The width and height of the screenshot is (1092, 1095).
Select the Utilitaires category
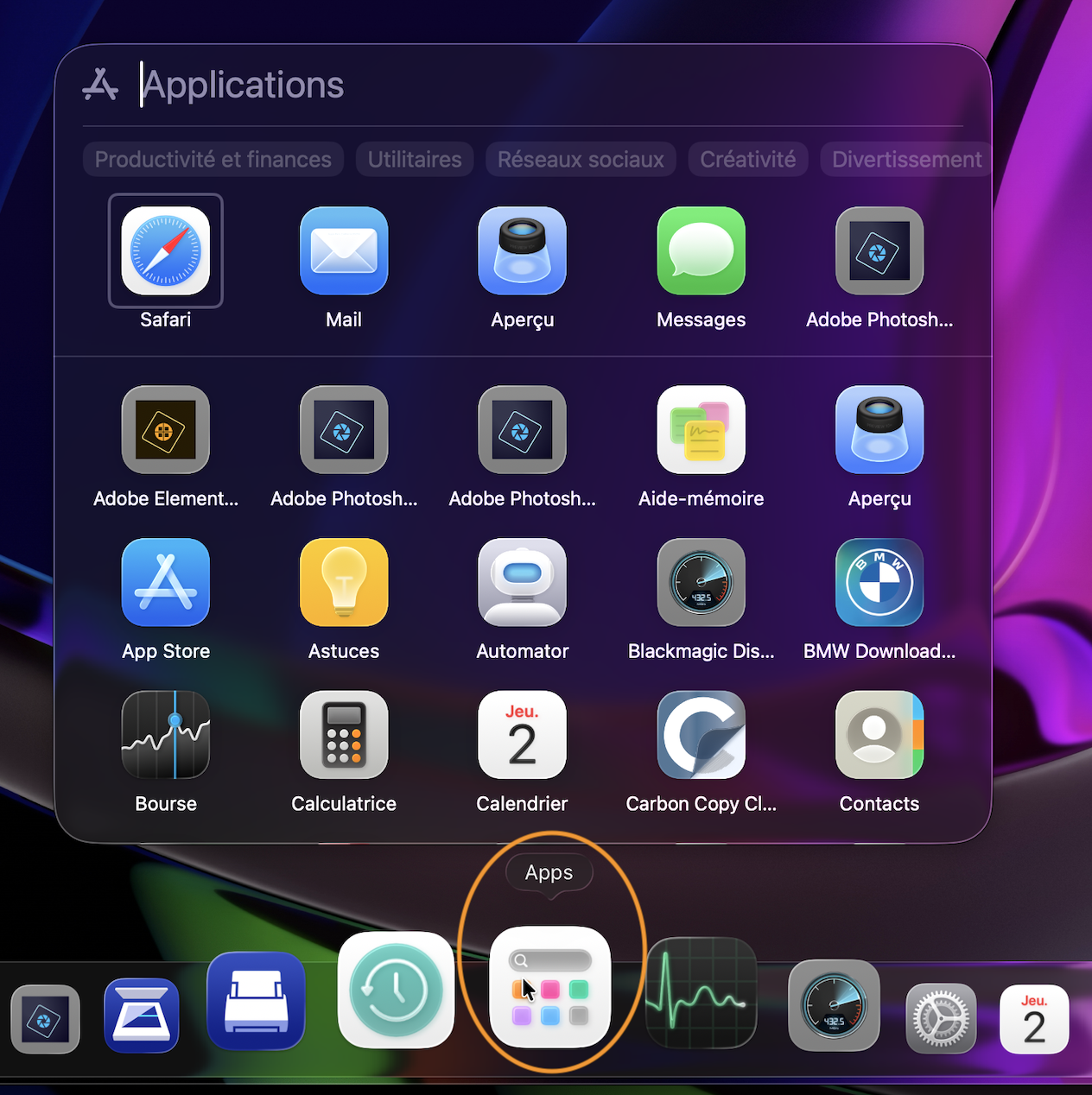tap(415, 160)
